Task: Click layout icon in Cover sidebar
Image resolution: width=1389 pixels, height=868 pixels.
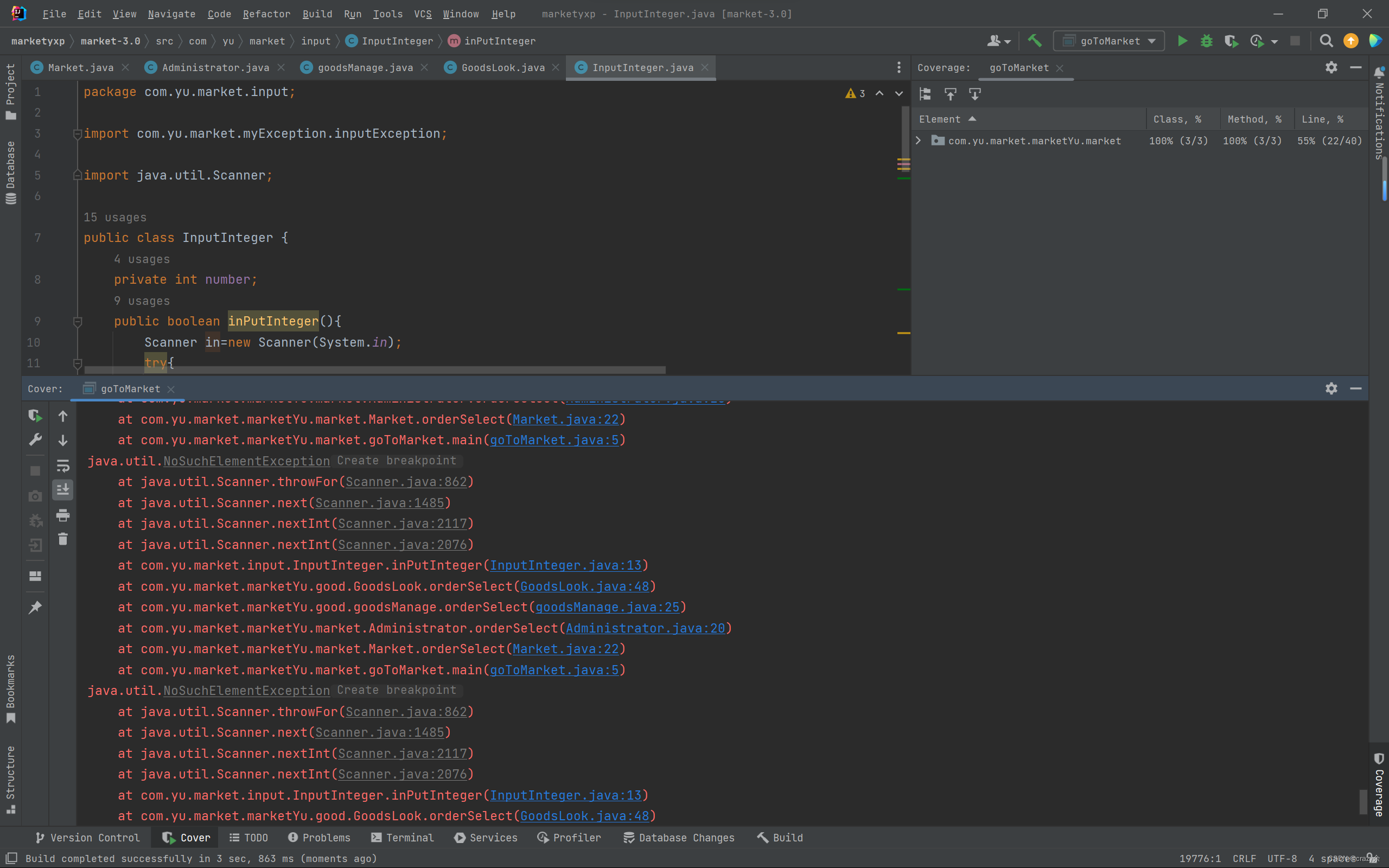Action: (x=35, y=576)
